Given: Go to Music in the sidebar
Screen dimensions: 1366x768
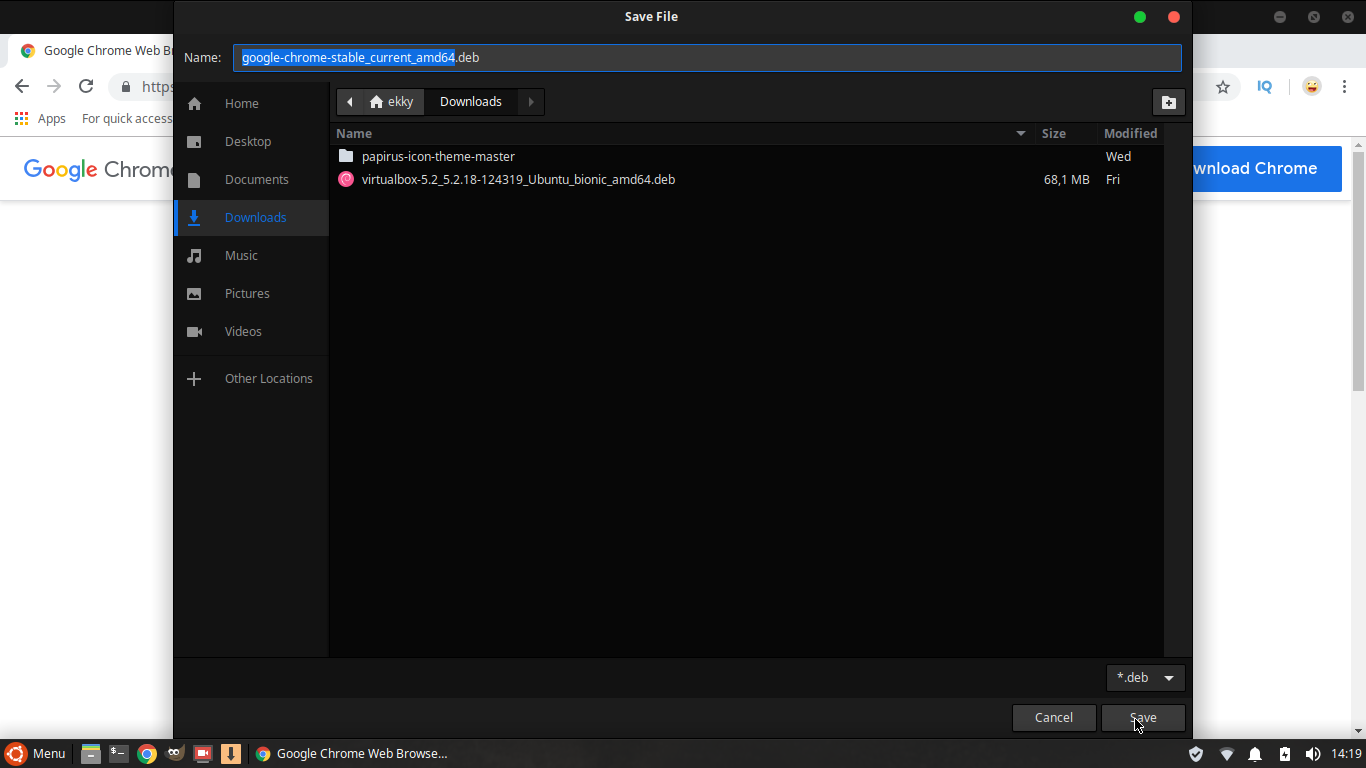Looking at the screenshot, I should (252, 256).
